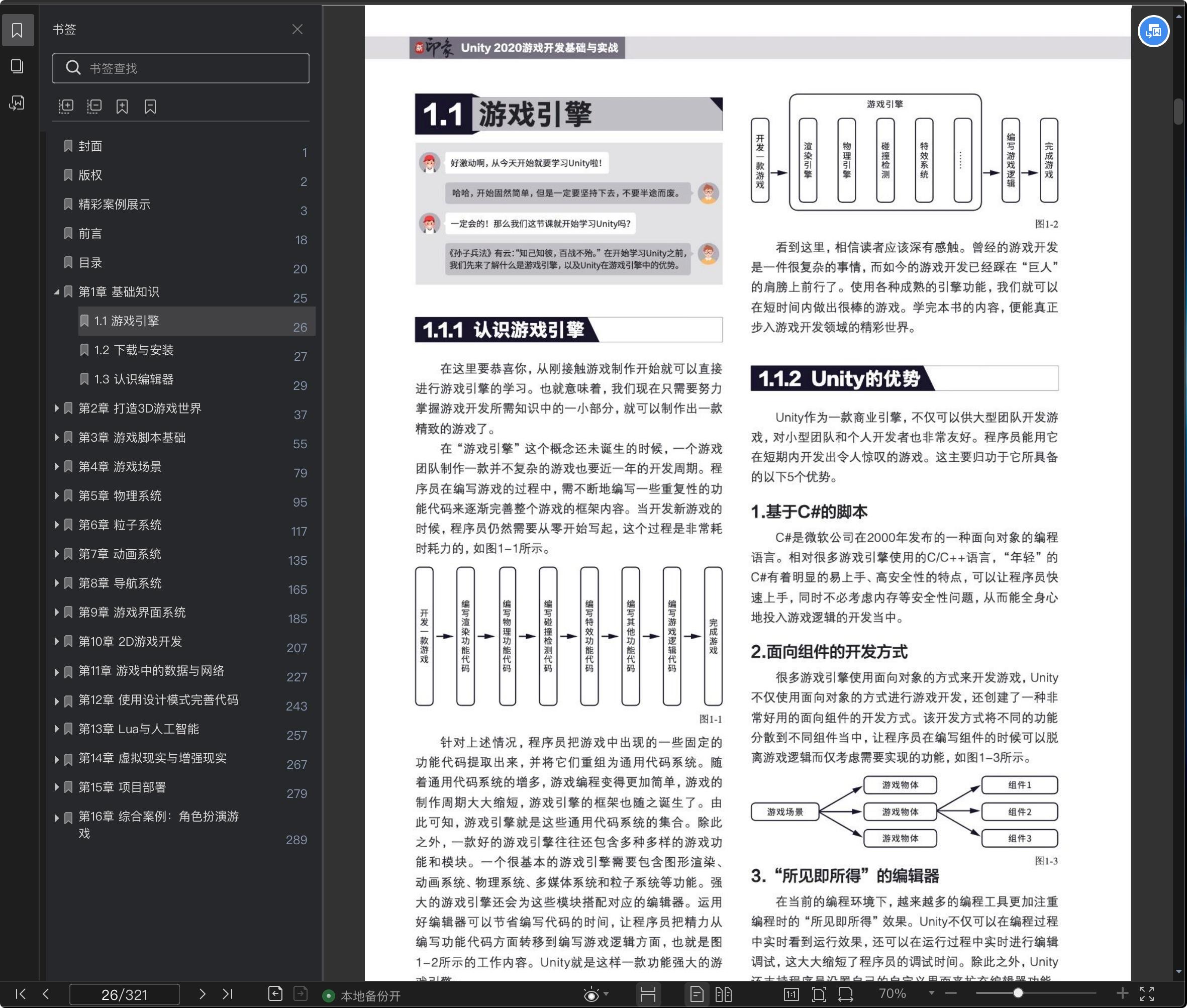Click page number 289 in bookmarks list
This screenshot has width=1187, height=1008.
(x=296, y=840)
